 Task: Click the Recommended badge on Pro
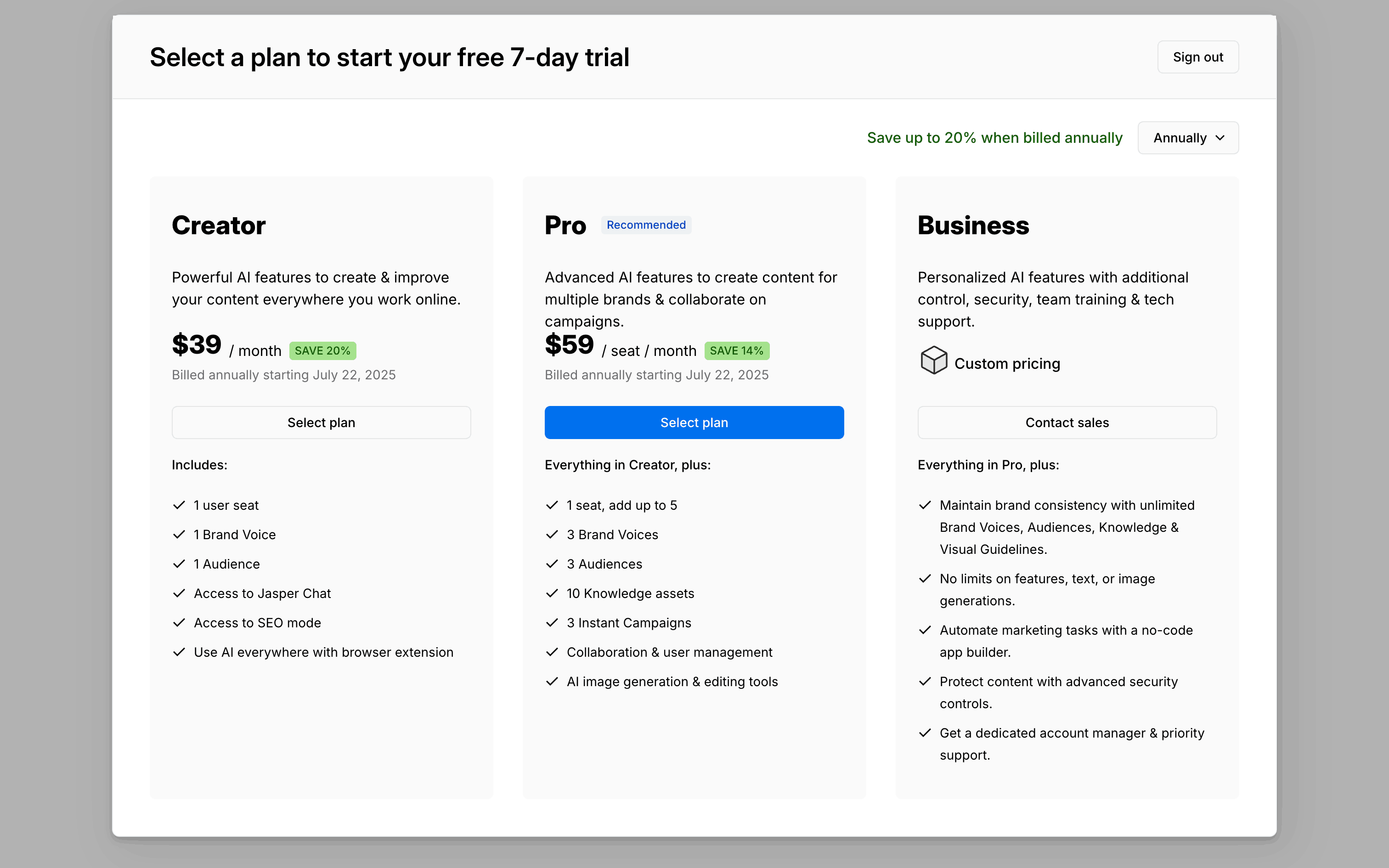(646, 225)
